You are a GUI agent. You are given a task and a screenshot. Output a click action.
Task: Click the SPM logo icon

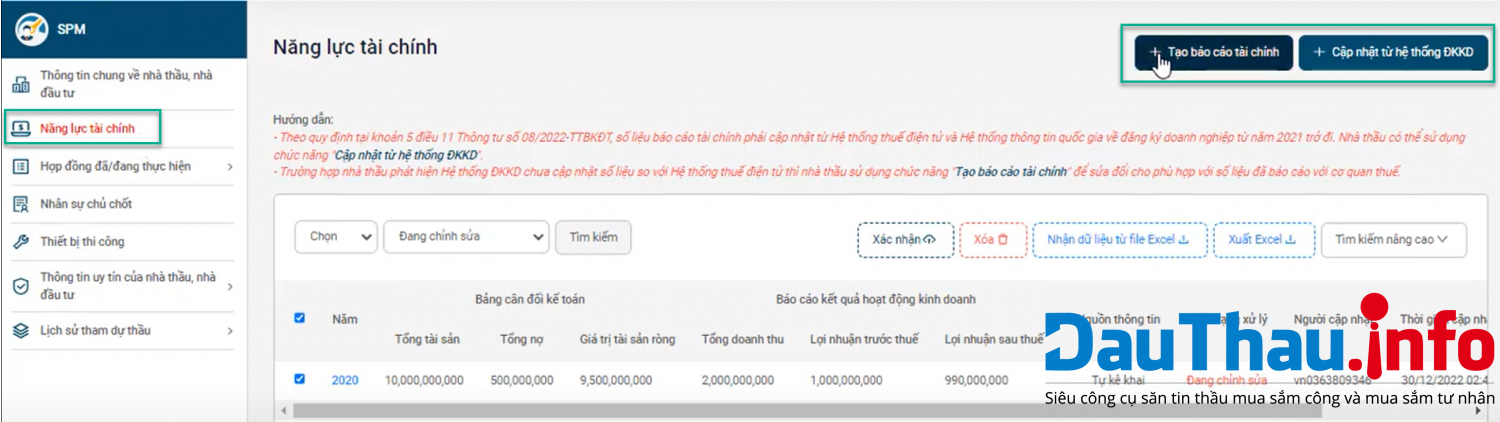31,29
